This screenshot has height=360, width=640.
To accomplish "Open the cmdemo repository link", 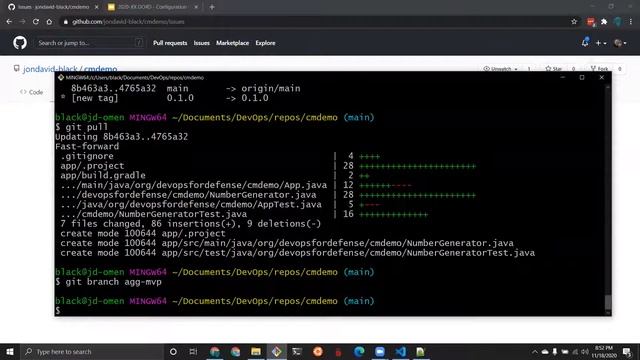I will pos(100,69).
